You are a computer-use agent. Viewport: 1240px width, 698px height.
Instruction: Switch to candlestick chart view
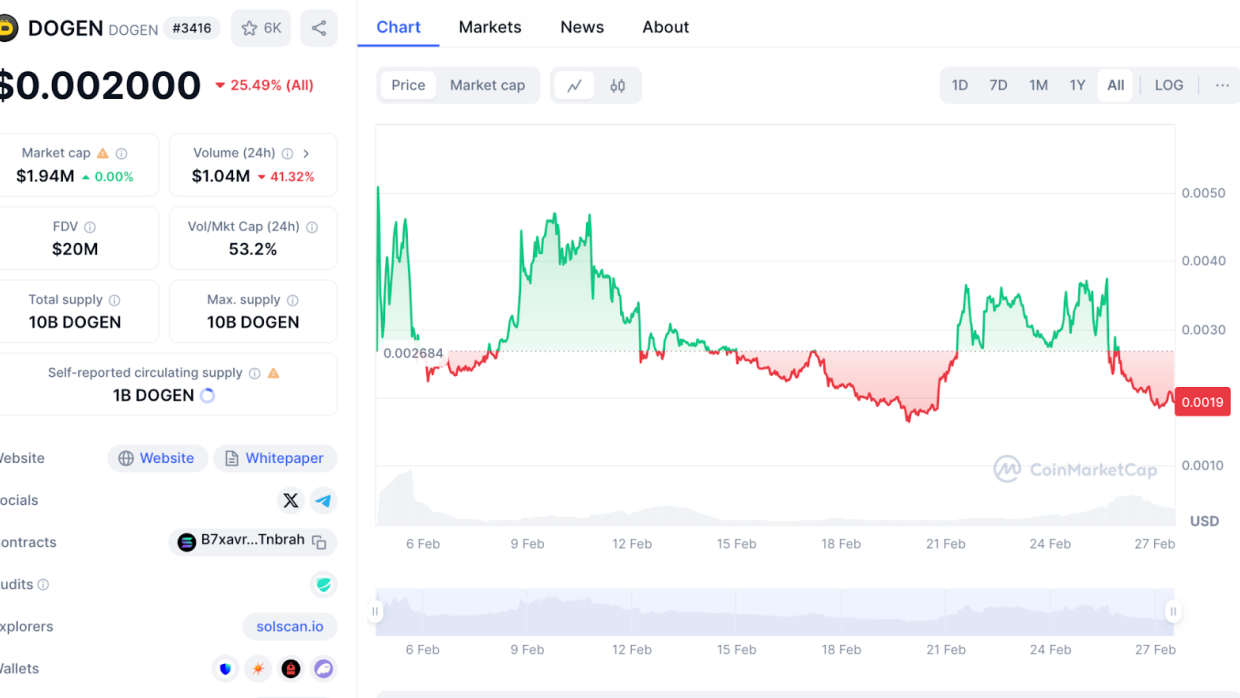(x=617, y=85)
